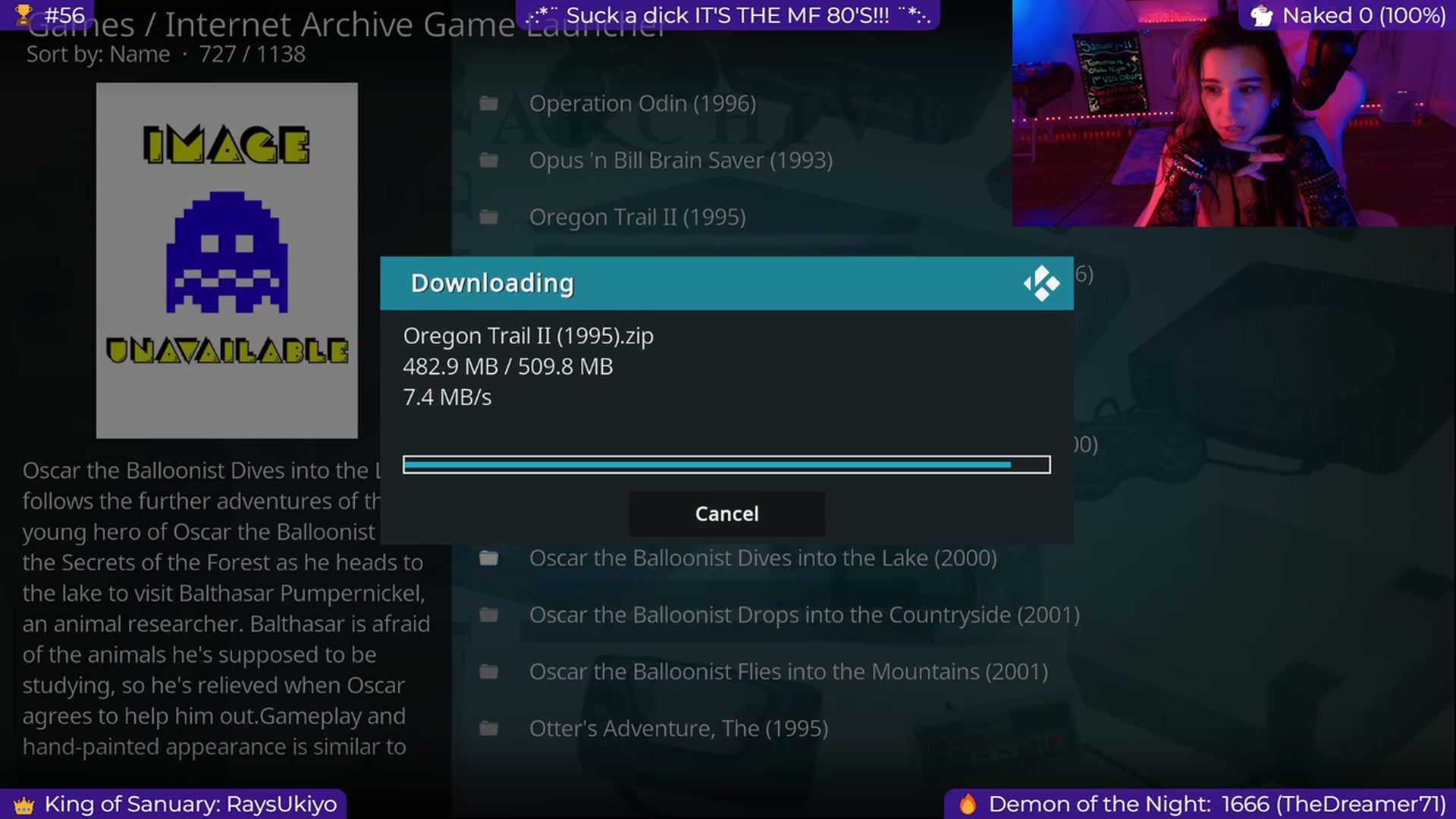
Task: Click the Downloading dialog title
Action: [492, 283]
